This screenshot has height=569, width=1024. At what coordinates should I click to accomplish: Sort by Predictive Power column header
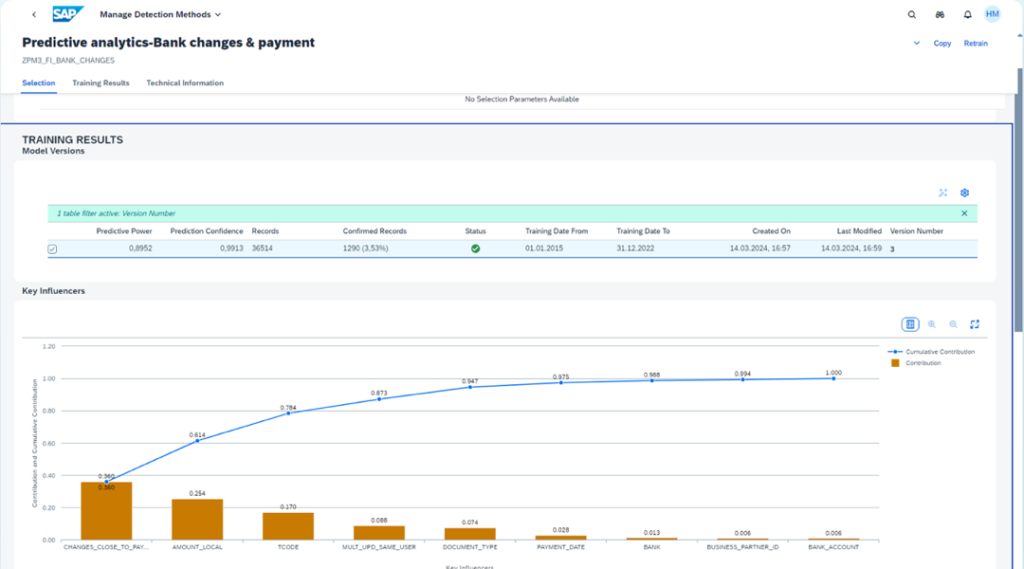(x=124, y=231)
